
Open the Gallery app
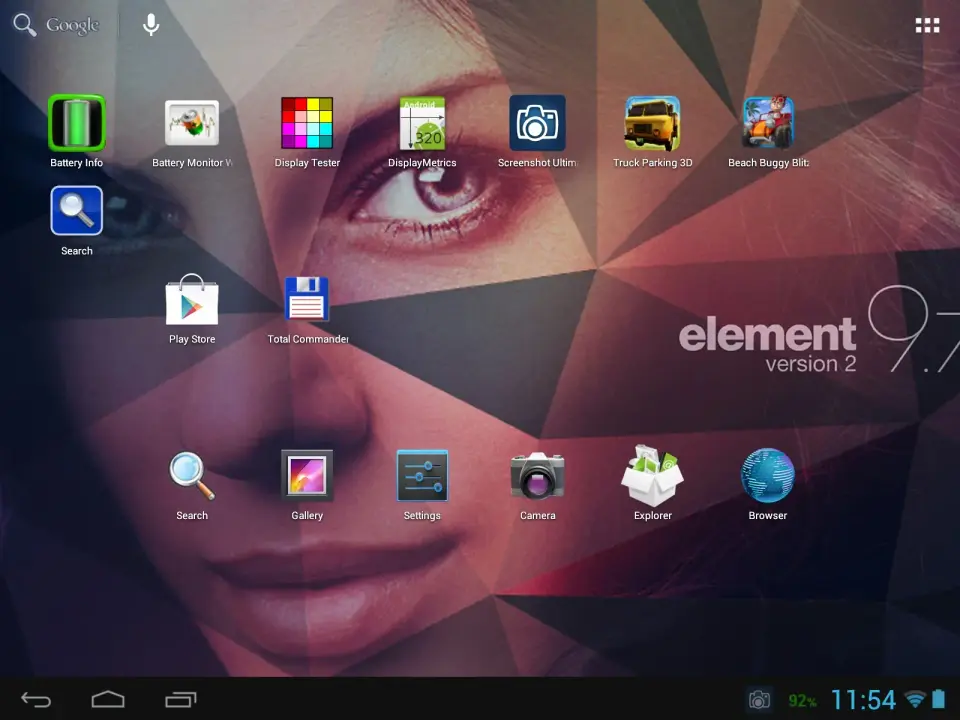307,476
